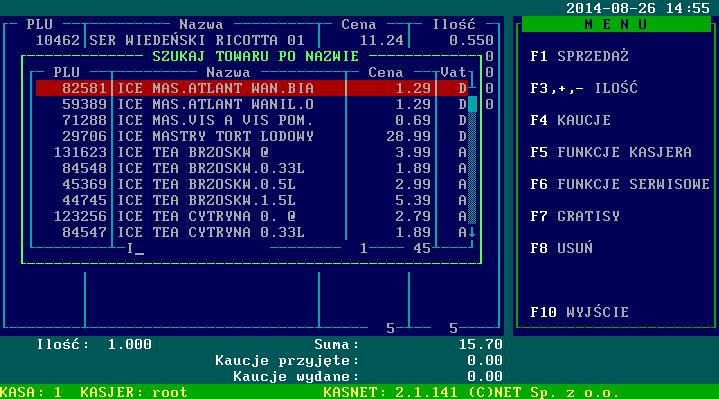Click receipt PLU 10462
The image size is (719, 399).
click(58, 40)
